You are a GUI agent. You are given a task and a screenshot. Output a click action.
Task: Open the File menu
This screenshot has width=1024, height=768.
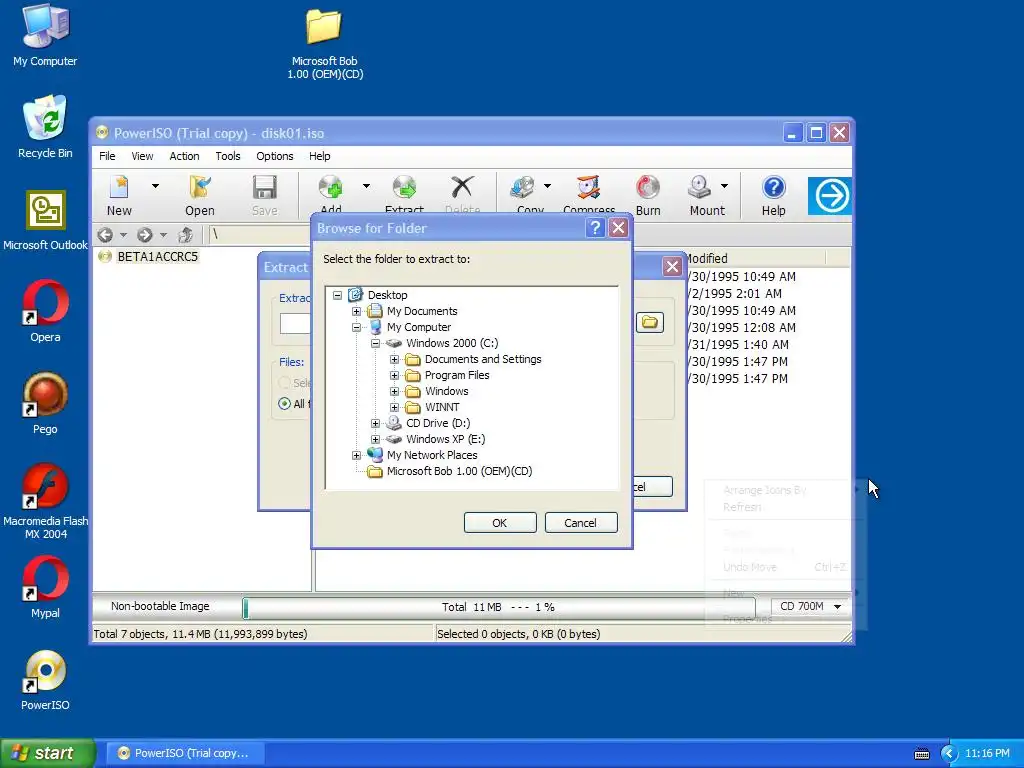point(107,156)
